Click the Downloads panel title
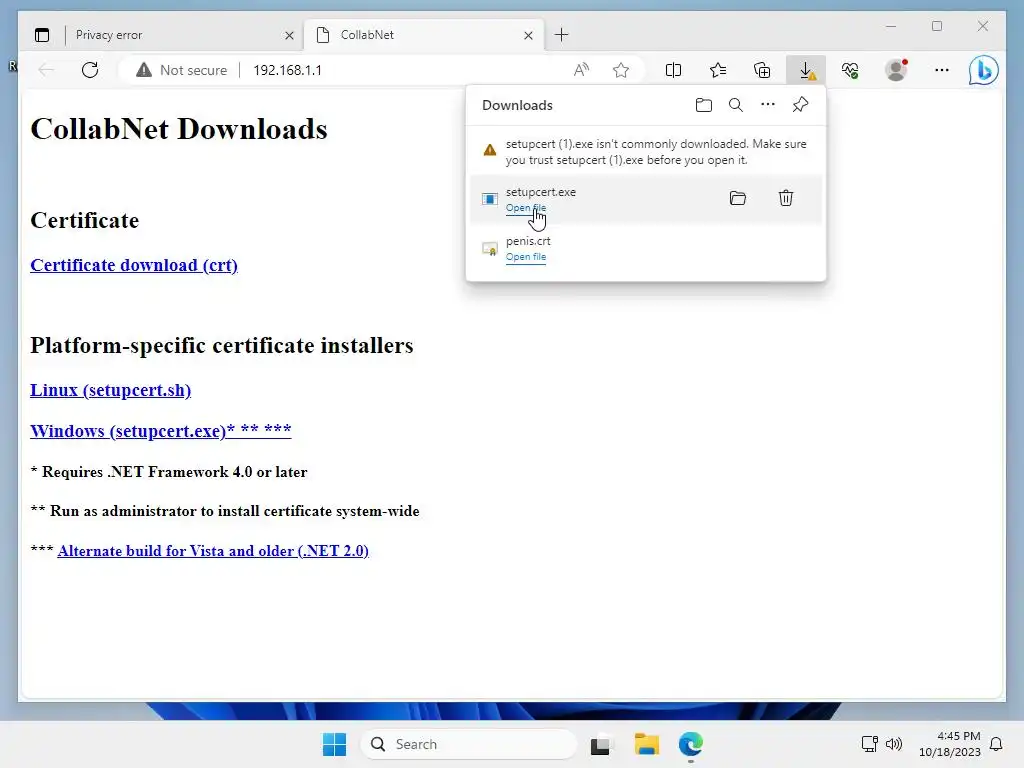This screenshot has width=1024, height=768. [517, 105]
